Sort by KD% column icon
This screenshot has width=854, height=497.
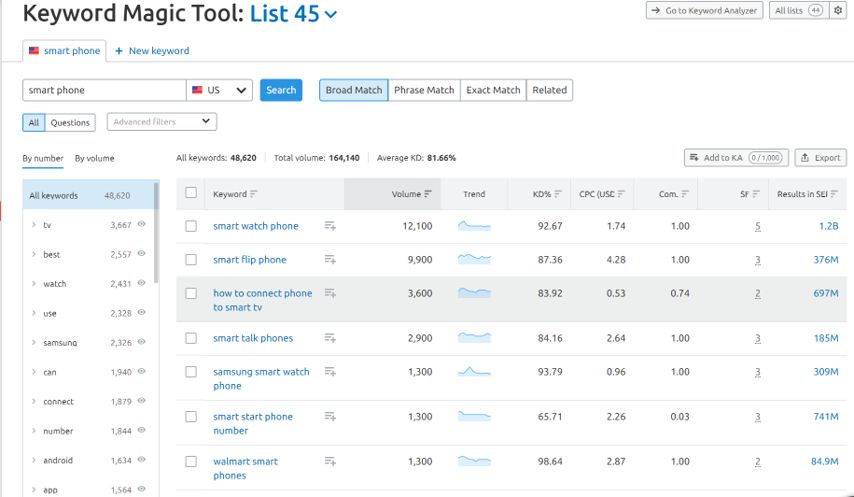[557, 194]
